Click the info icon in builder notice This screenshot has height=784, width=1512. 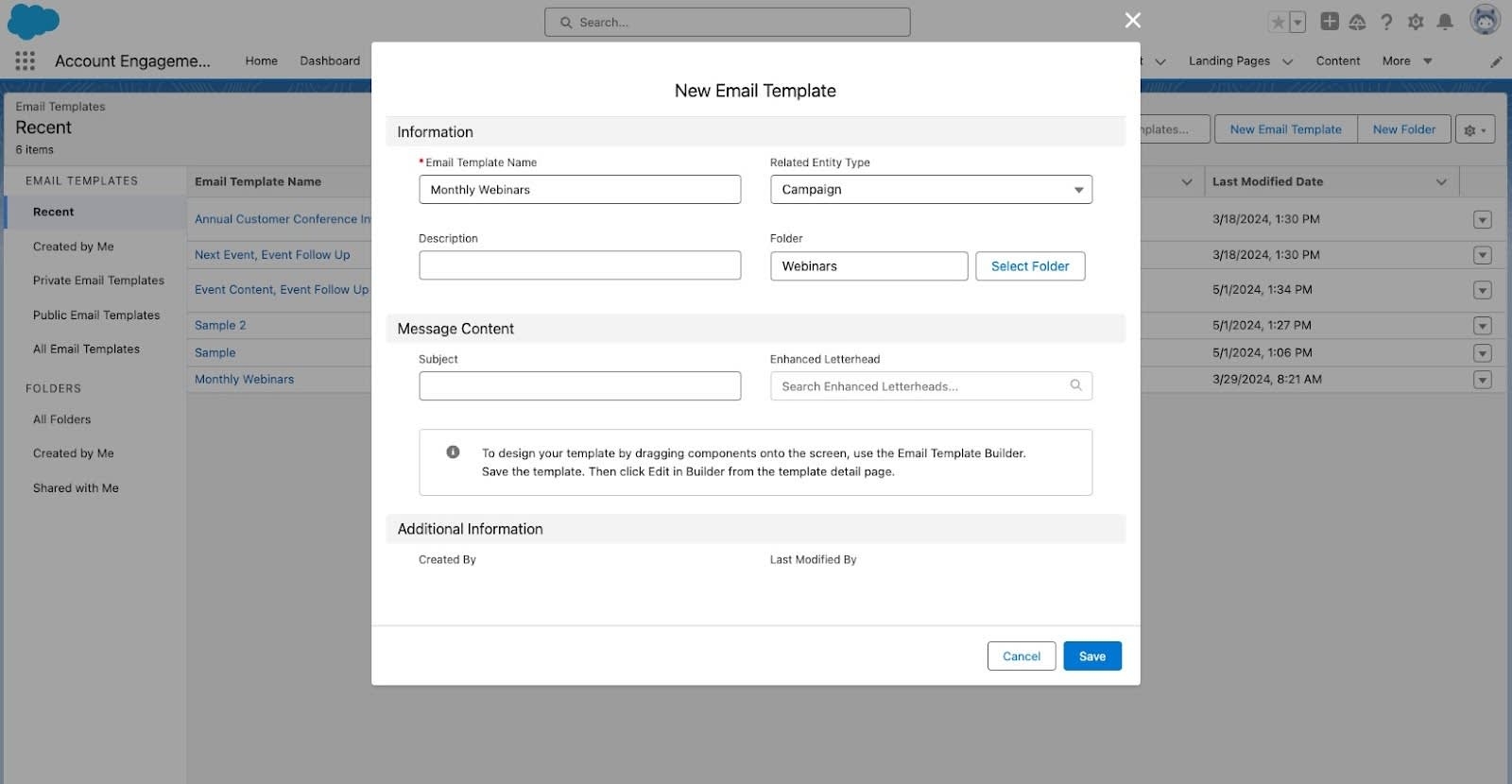click(x=453, y=452)
